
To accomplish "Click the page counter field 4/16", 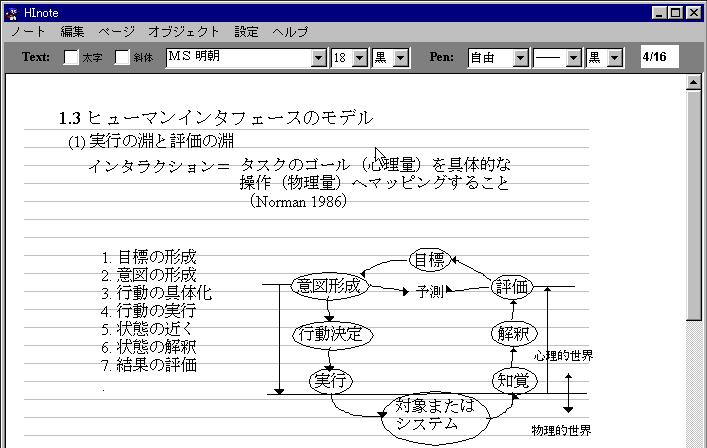I will [x=659, y=57].
